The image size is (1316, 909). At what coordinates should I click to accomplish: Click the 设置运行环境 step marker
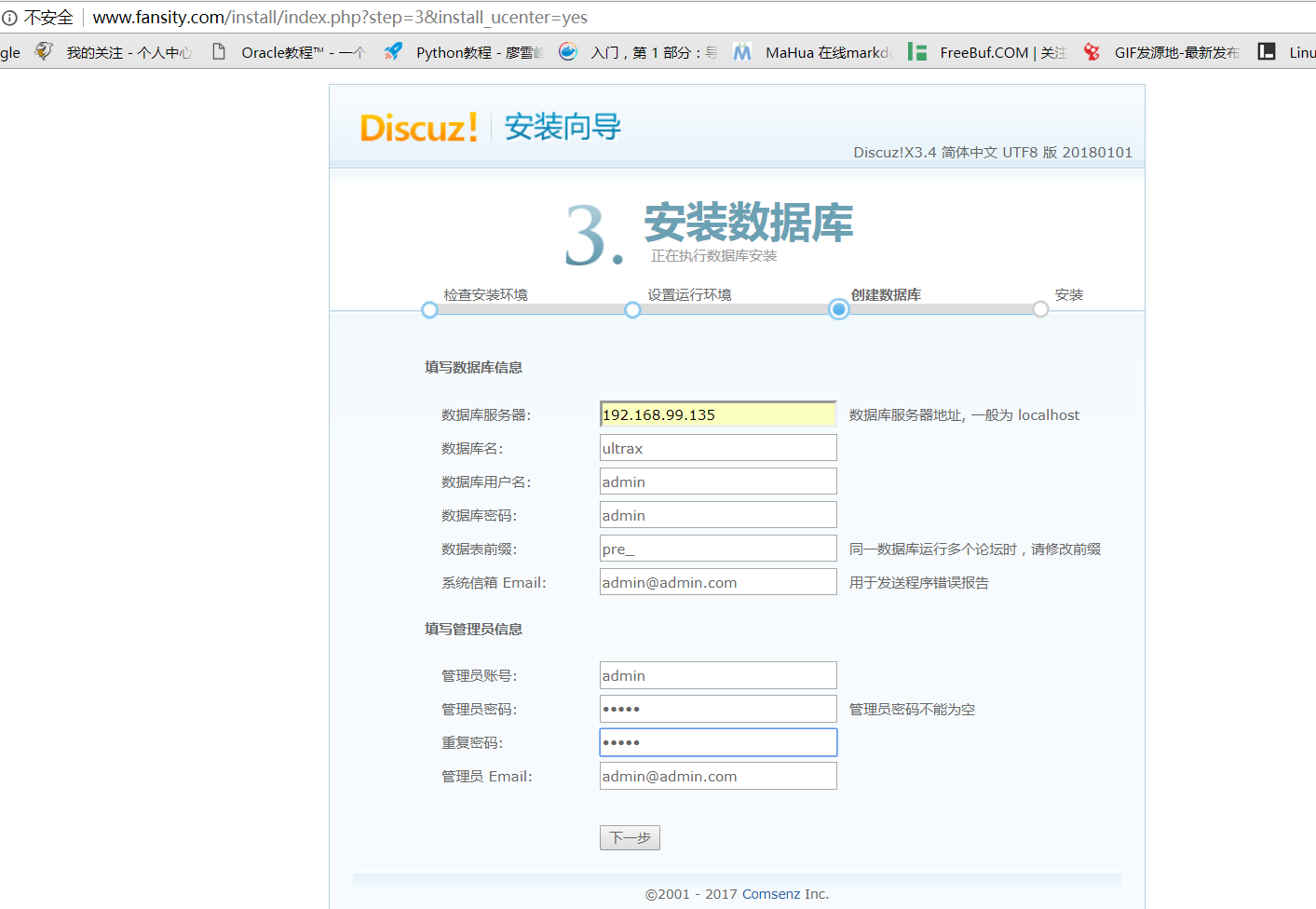pos(632,310)
